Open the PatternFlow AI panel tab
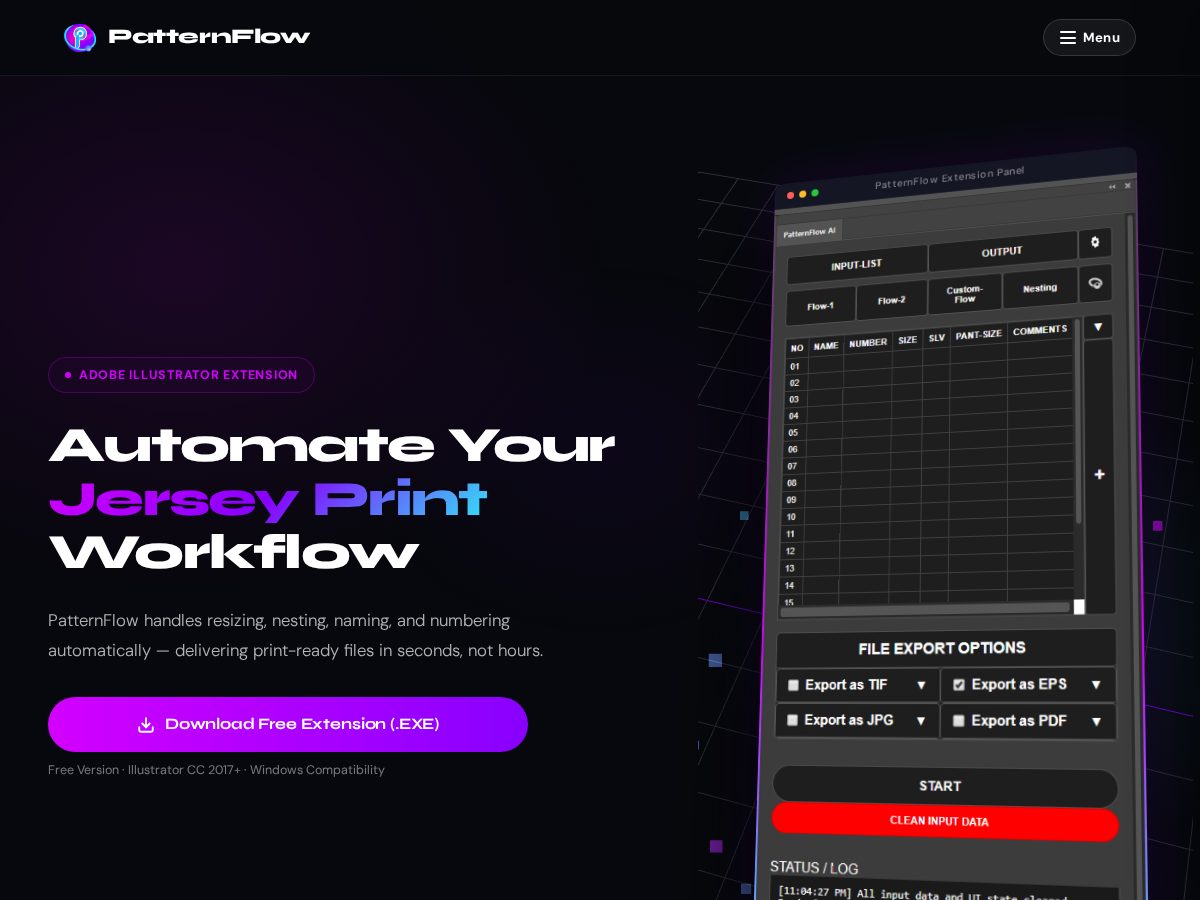The image size is (1200, 900). [x=809, y=232]
